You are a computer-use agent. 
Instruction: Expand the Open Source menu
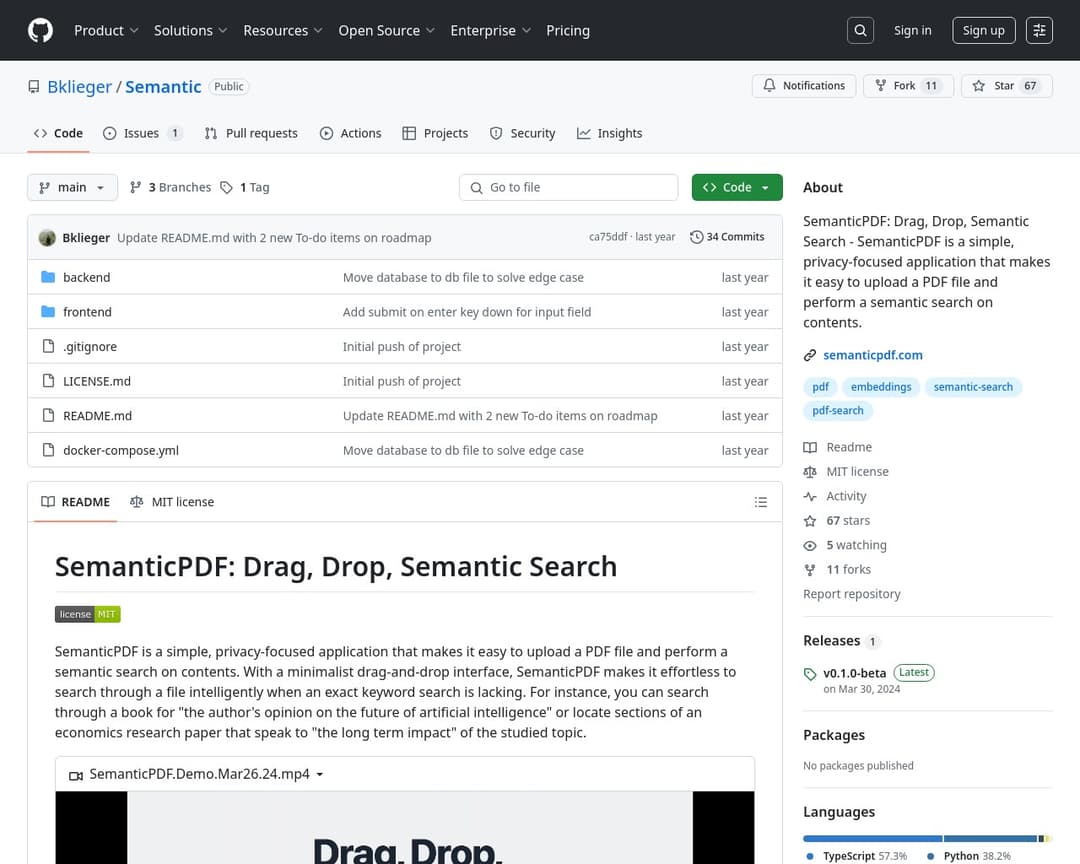click(x=386, y=30)
